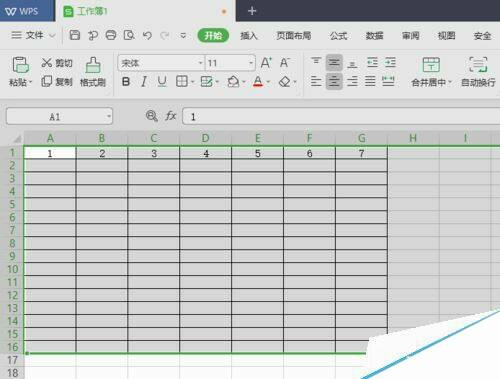This screenshot has height=379, width=500.
Task: Switch to the Insert ribbon tab
Action: click(x=249, y=35)
